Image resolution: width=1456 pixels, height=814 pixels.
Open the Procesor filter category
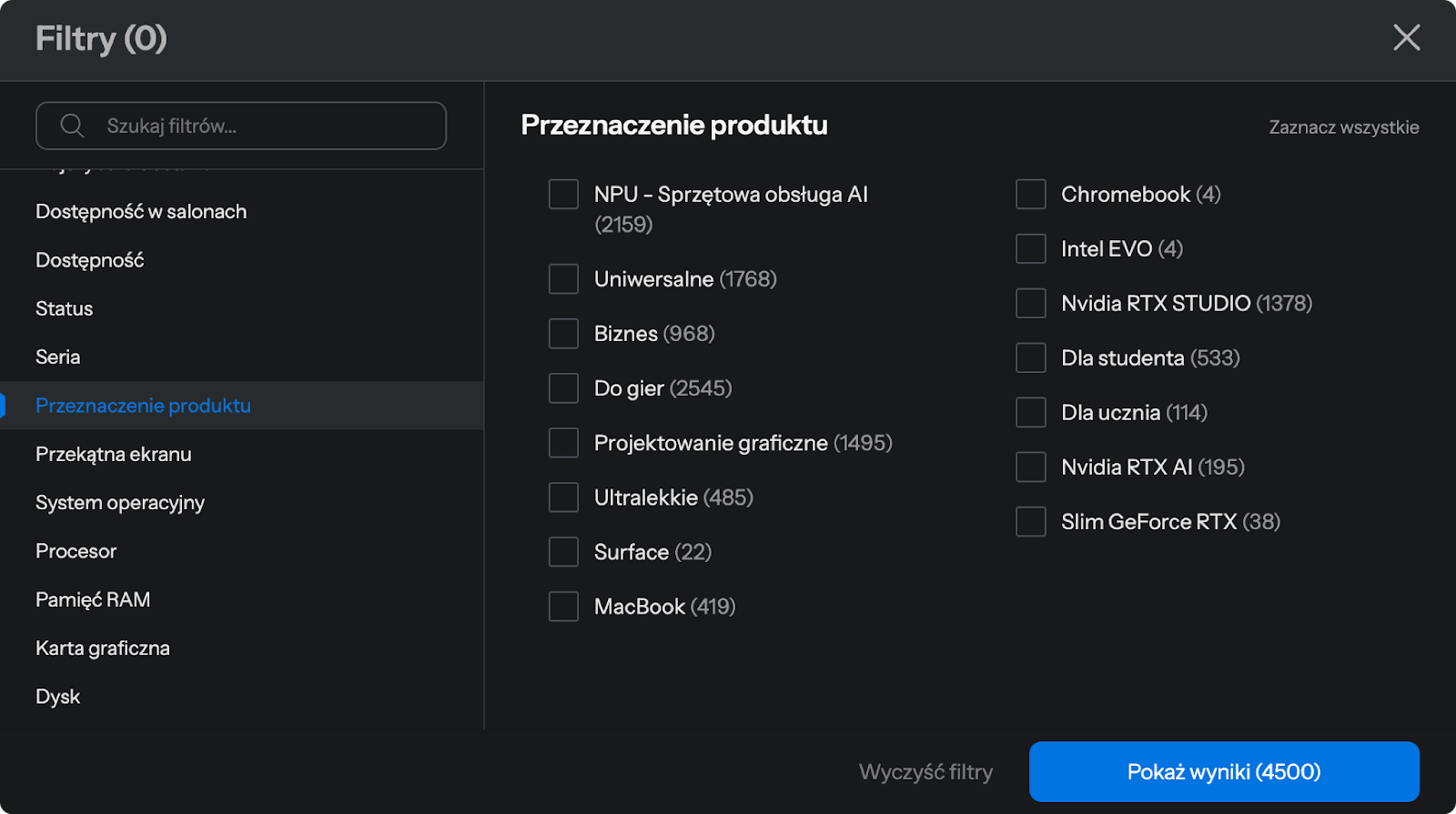point(76,551)
